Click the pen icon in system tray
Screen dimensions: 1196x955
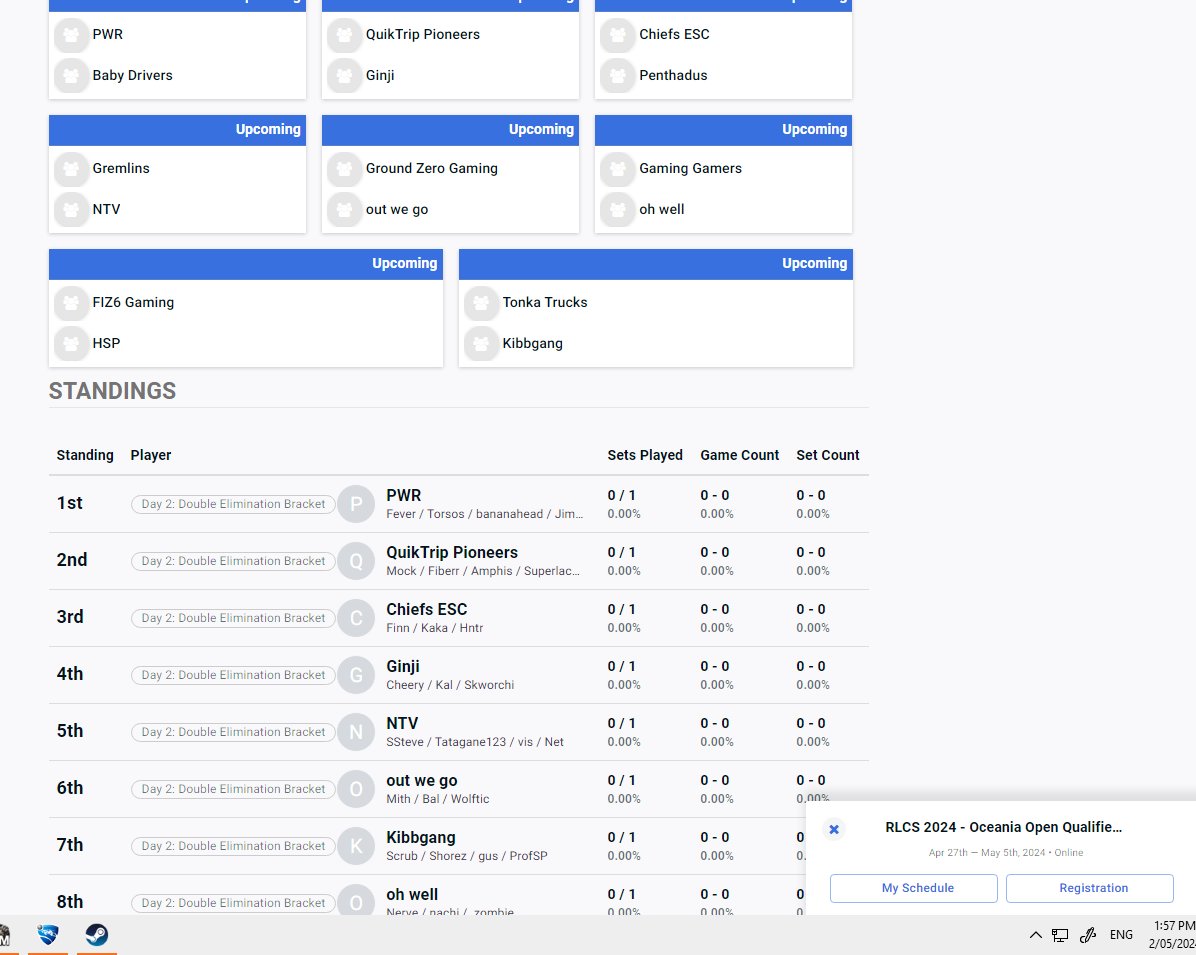point(1088,935)
